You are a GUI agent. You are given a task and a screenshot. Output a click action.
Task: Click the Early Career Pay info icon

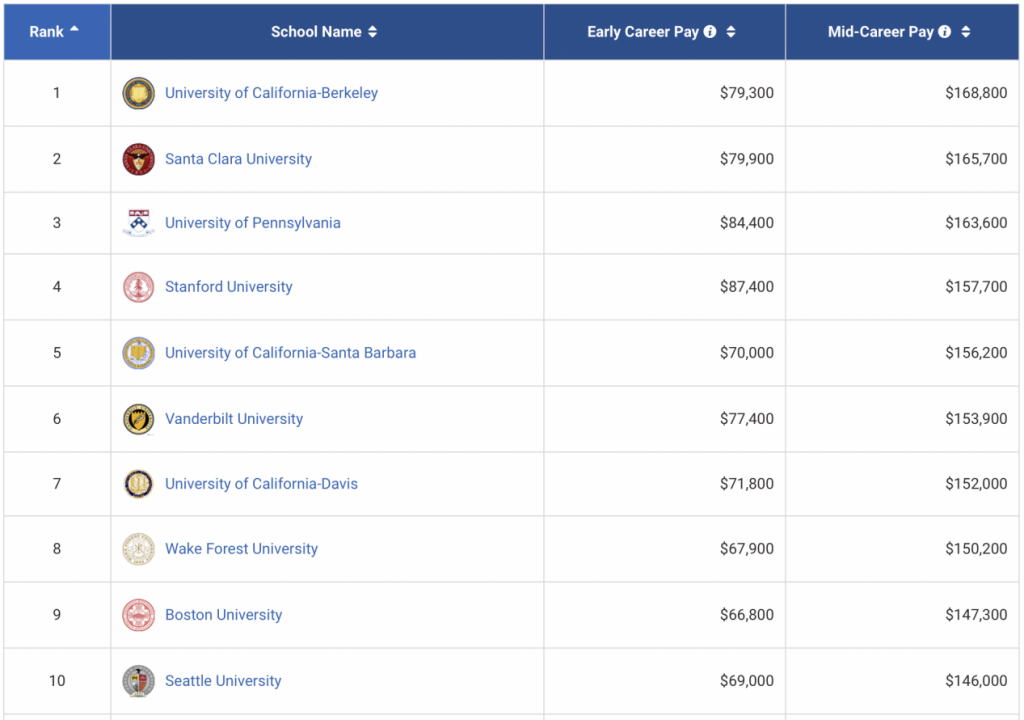pos(710,31)
